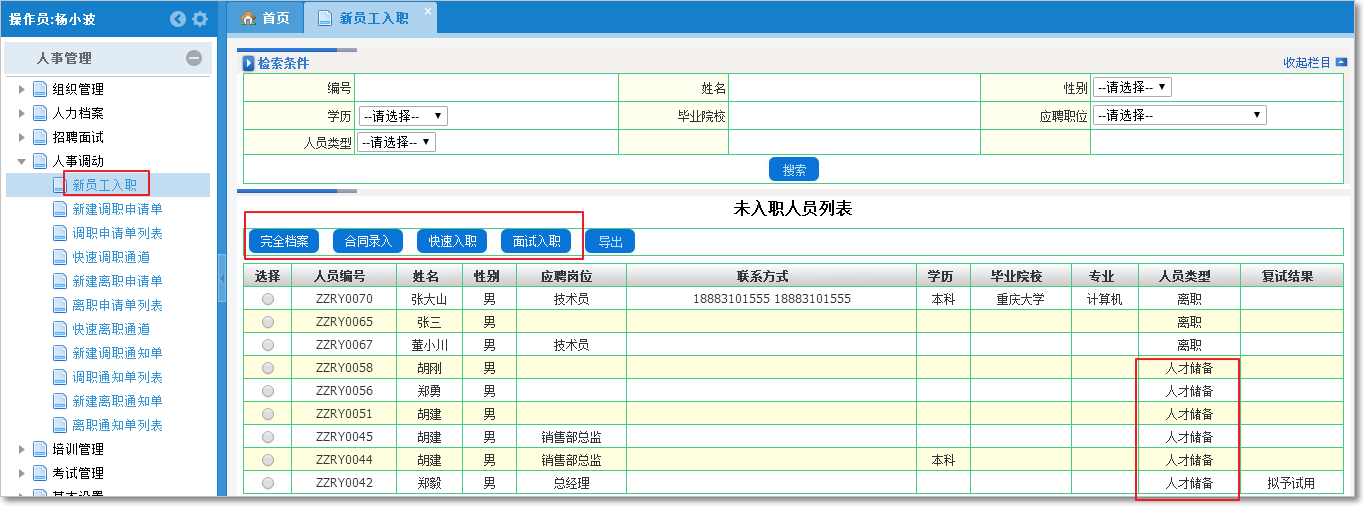Click the home icon on 首页 tab

pyautogui.click(x=248, y=18)
